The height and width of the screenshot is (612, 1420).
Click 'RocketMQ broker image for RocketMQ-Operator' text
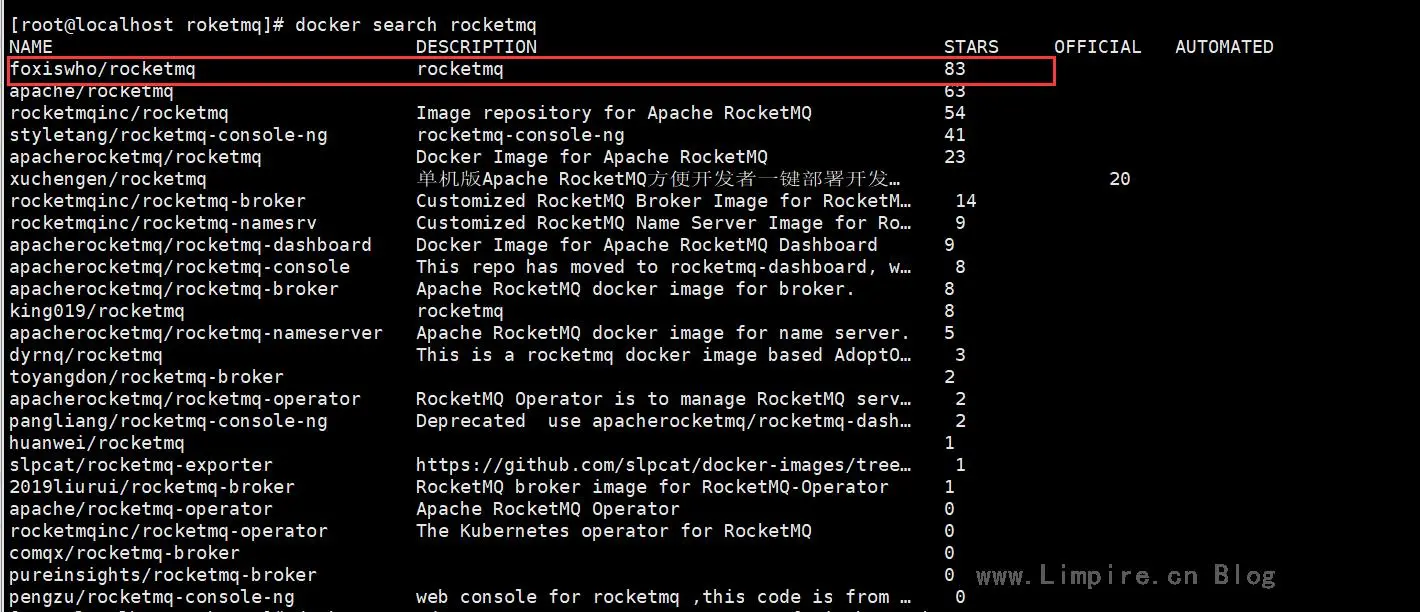click(652, 487)
